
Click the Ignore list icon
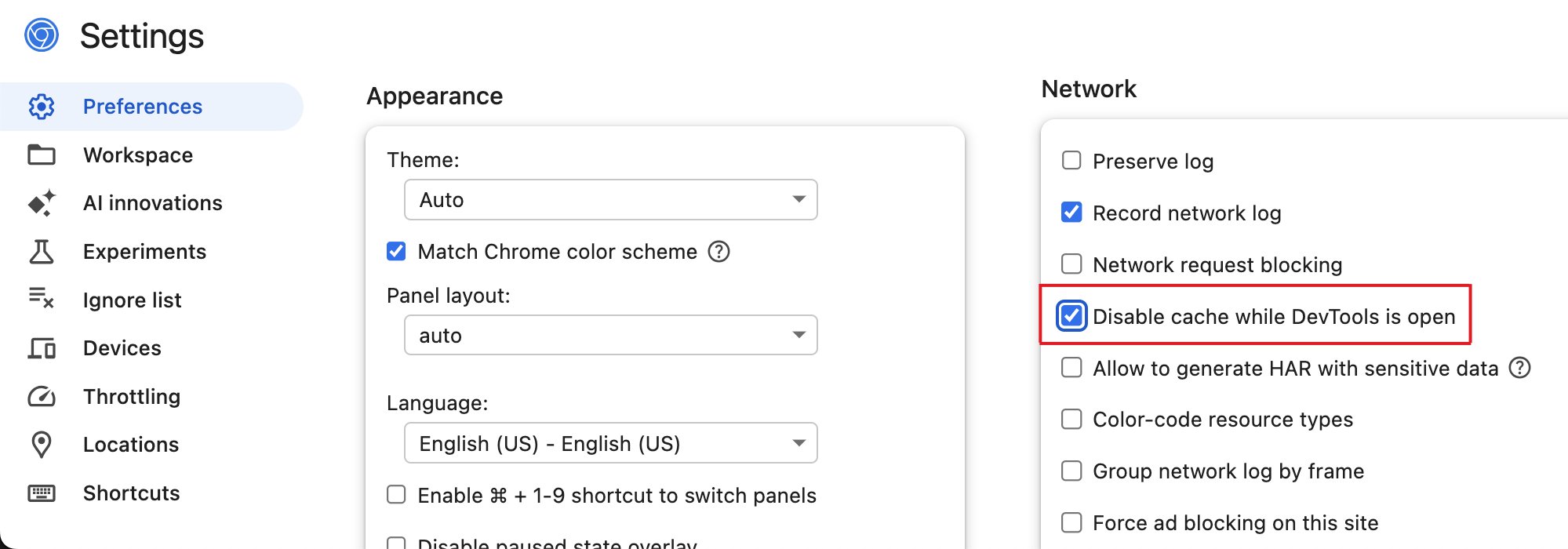point(42,300)
